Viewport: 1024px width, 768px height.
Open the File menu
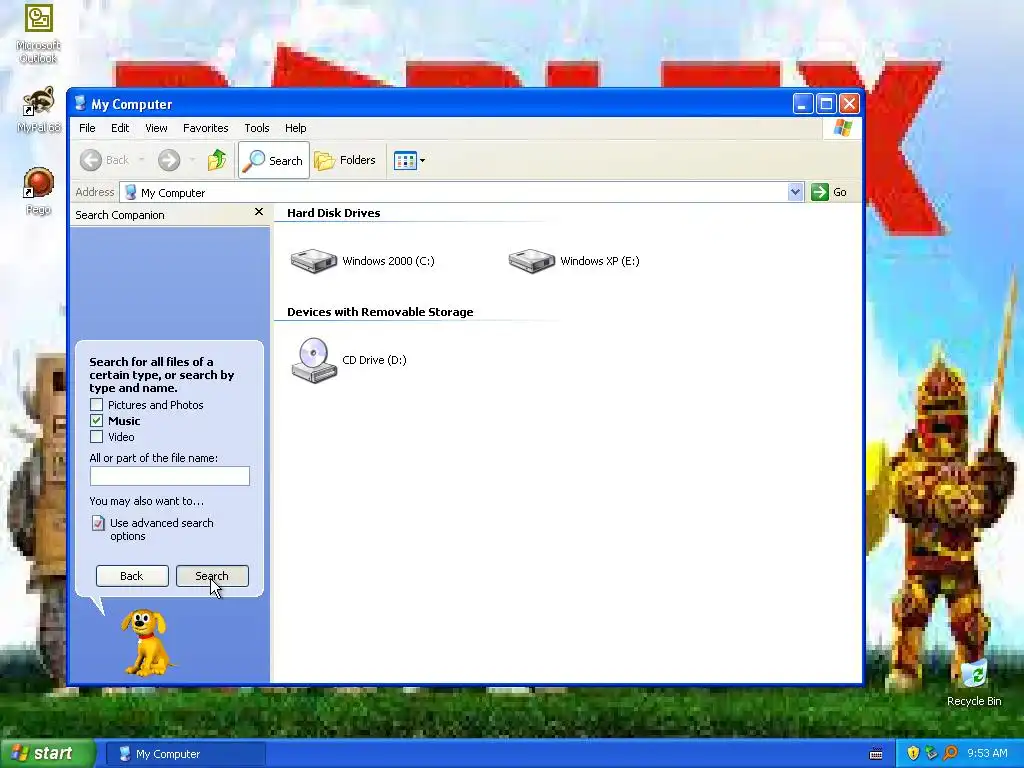tap(88, 128)
